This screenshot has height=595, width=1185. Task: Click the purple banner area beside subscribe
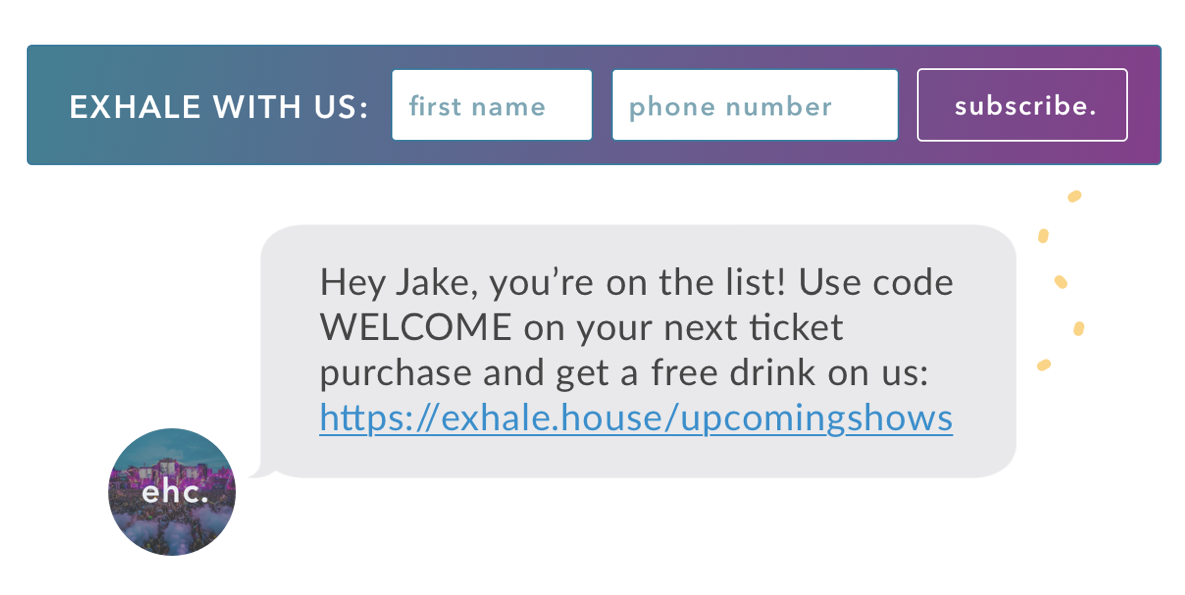click(1144, 105)
